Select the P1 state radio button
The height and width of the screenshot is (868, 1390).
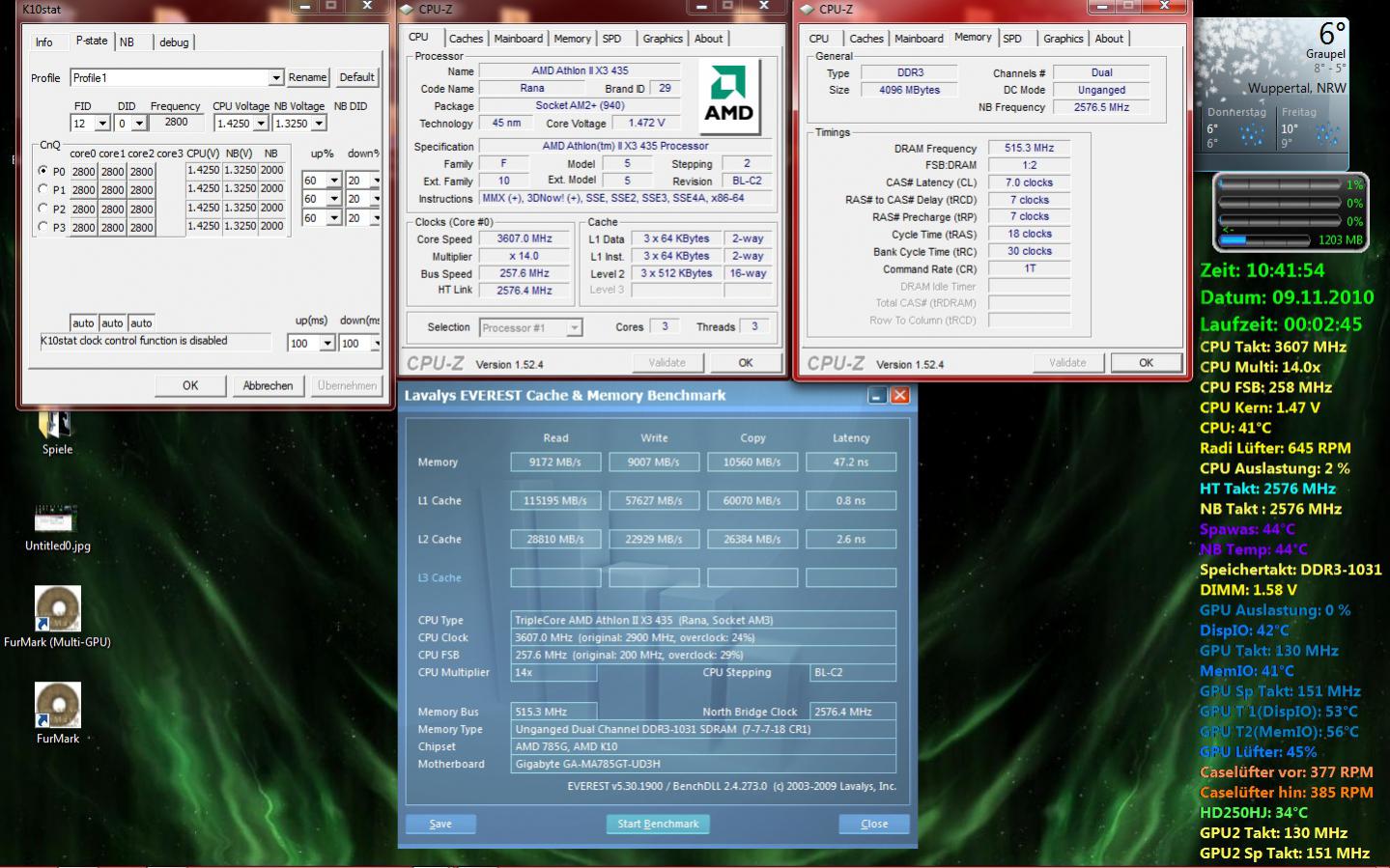[x=43, y=189]
